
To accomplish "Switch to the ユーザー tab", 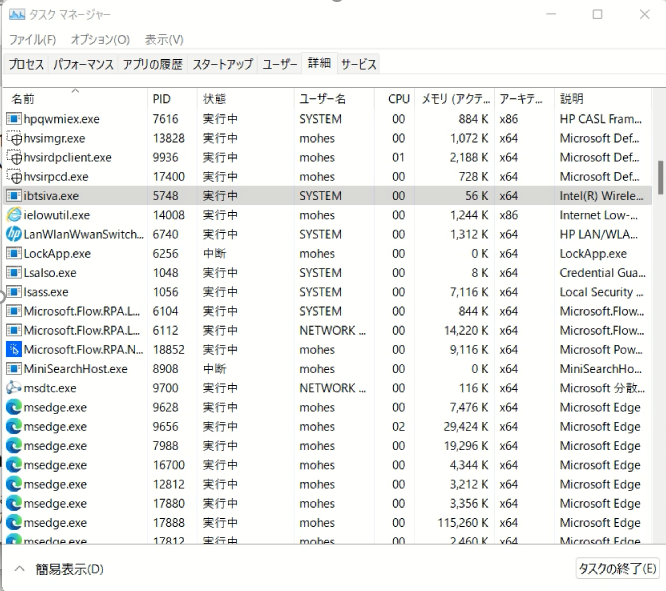I will pos(279,64).
